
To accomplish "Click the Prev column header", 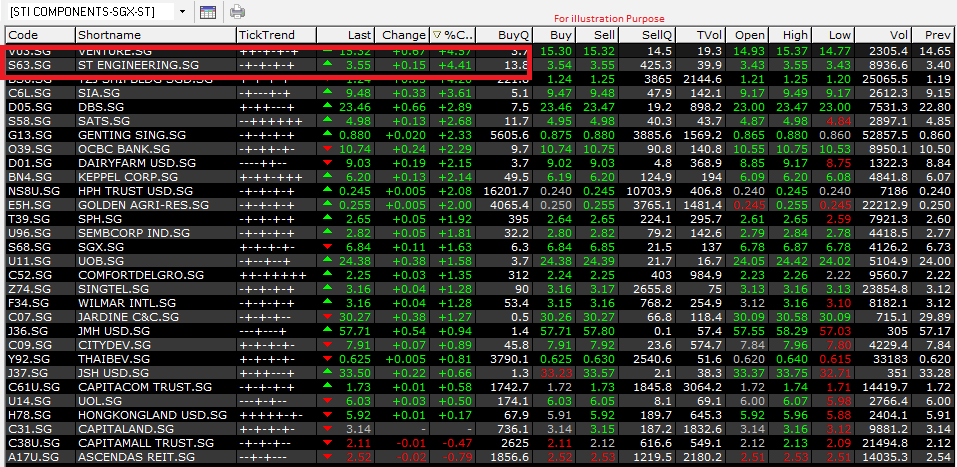I will click(933, 35).
